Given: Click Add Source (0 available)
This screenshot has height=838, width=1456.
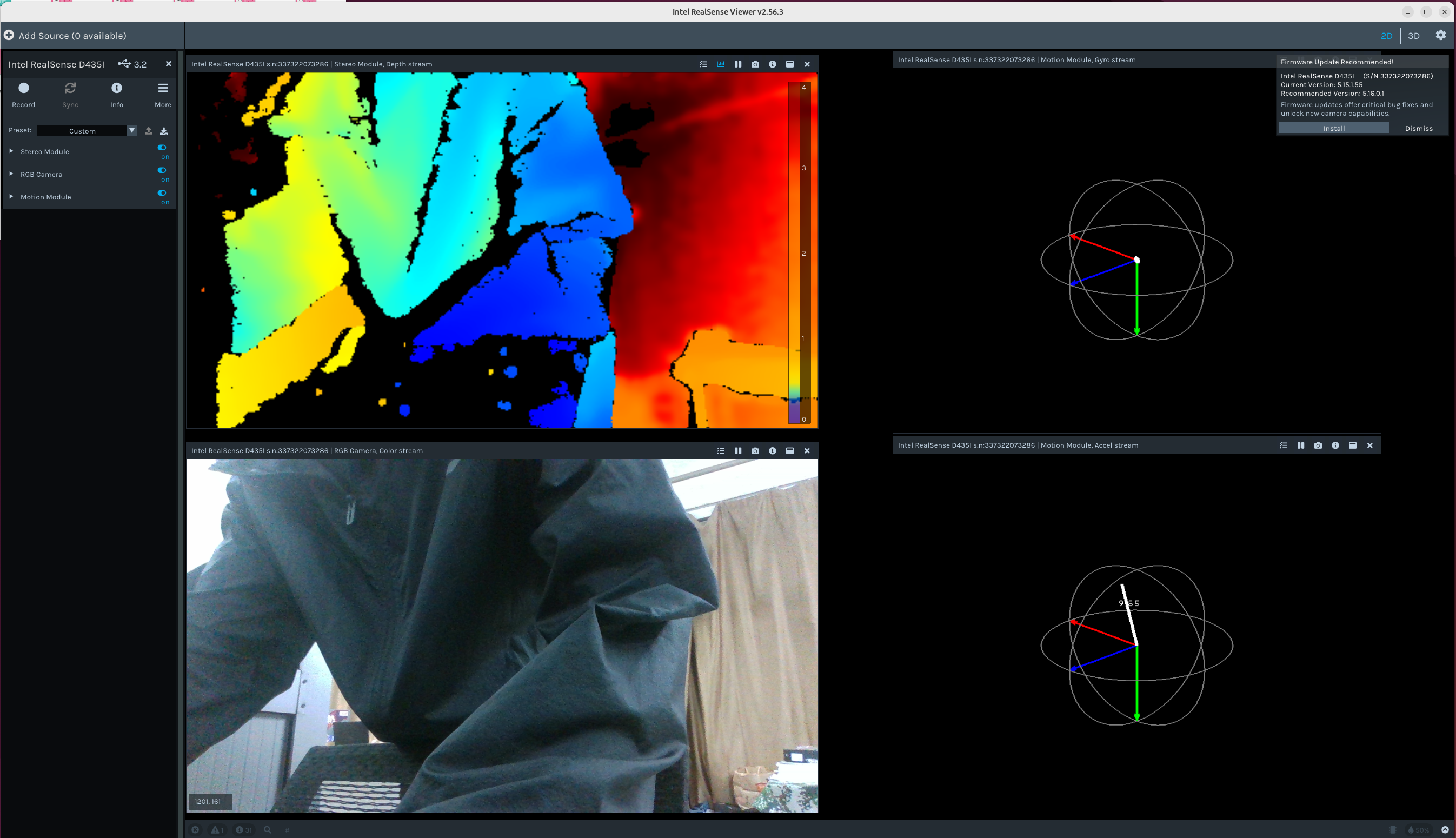Looking at the screenshot, I should (72, 36).
